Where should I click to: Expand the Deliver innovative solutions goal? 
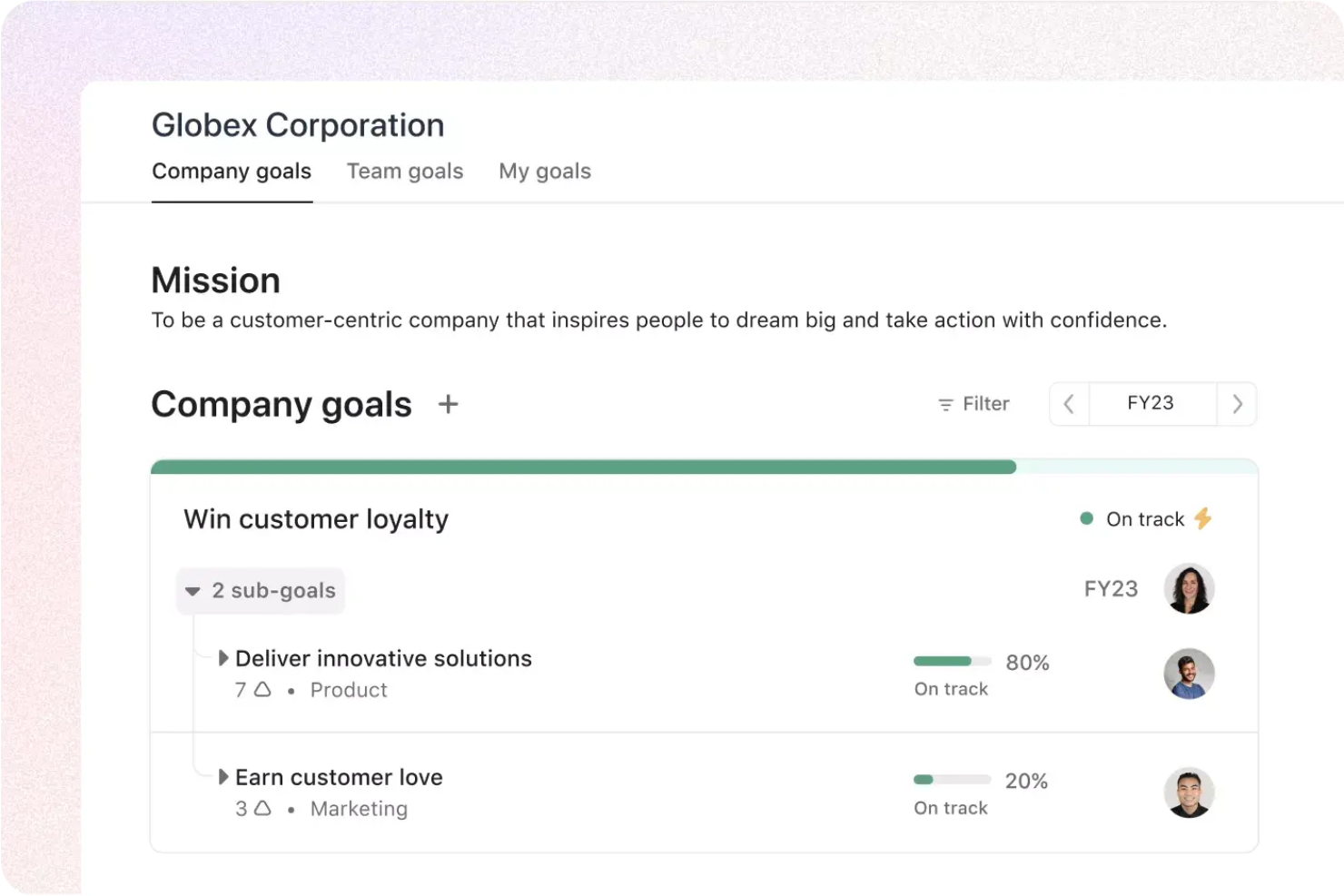click(x=223, y=657)
